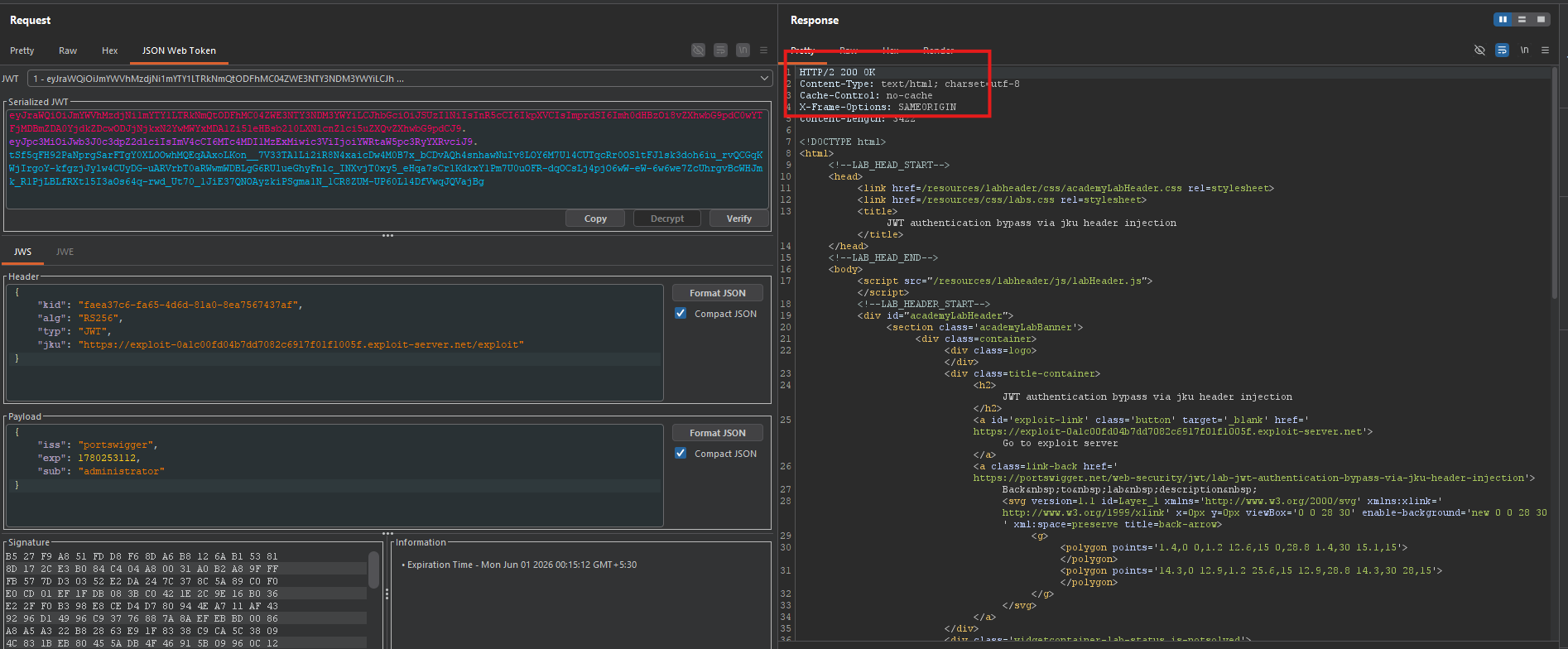This screenshot has width=1568, height=649.
Task: Click the 'Go to exploit server' text line
Action: point(1060,443)
